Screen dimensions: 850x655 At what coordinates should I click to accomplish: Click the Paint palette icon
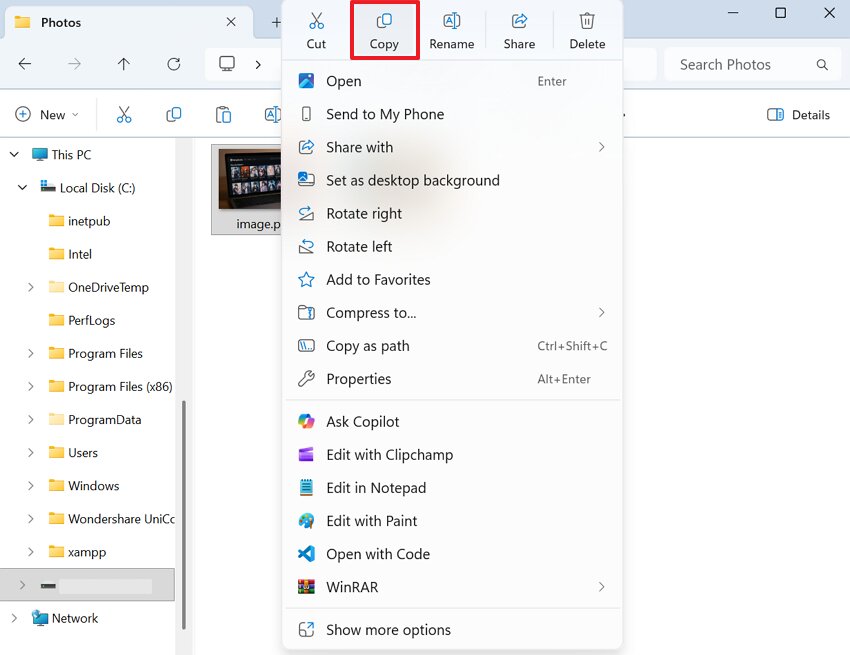pyautogui.click(x=306, y=521)
